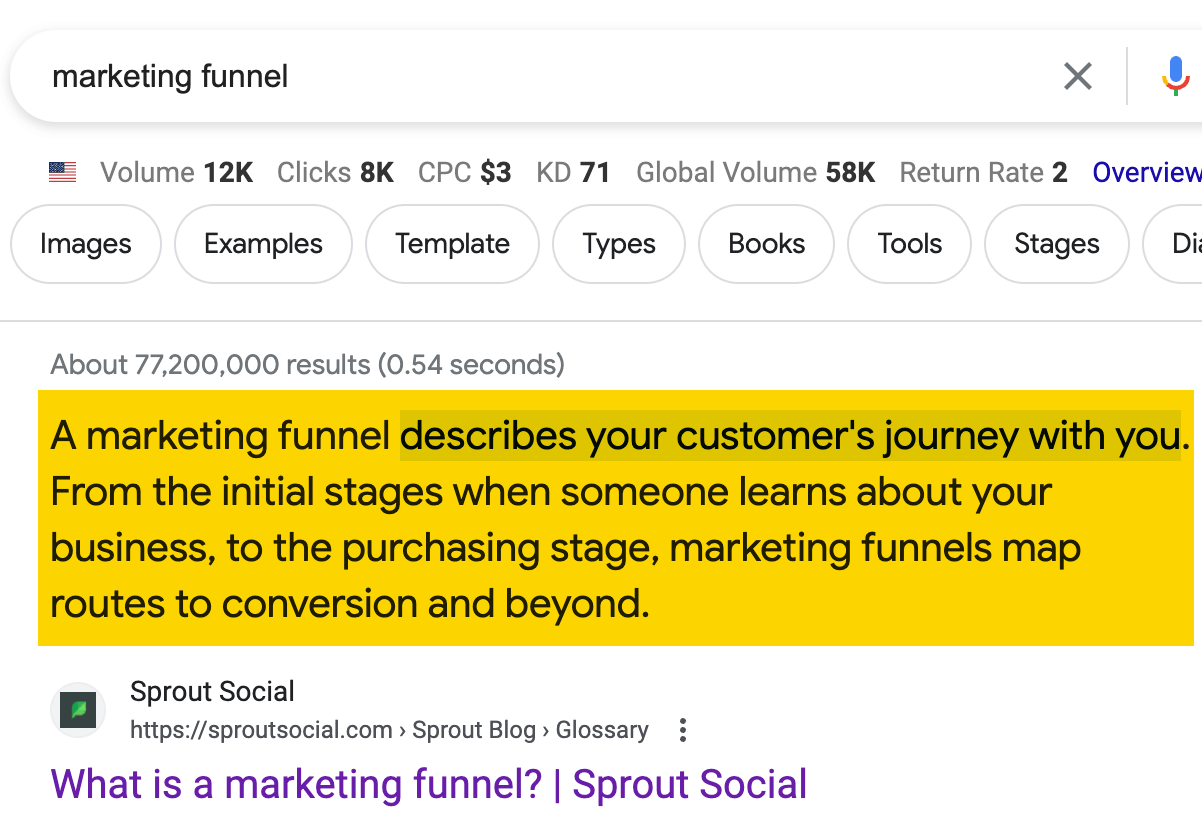Screen dimensions: 1202x820
Task: Open the Sprout Social result title link
Action: (428, 784)
